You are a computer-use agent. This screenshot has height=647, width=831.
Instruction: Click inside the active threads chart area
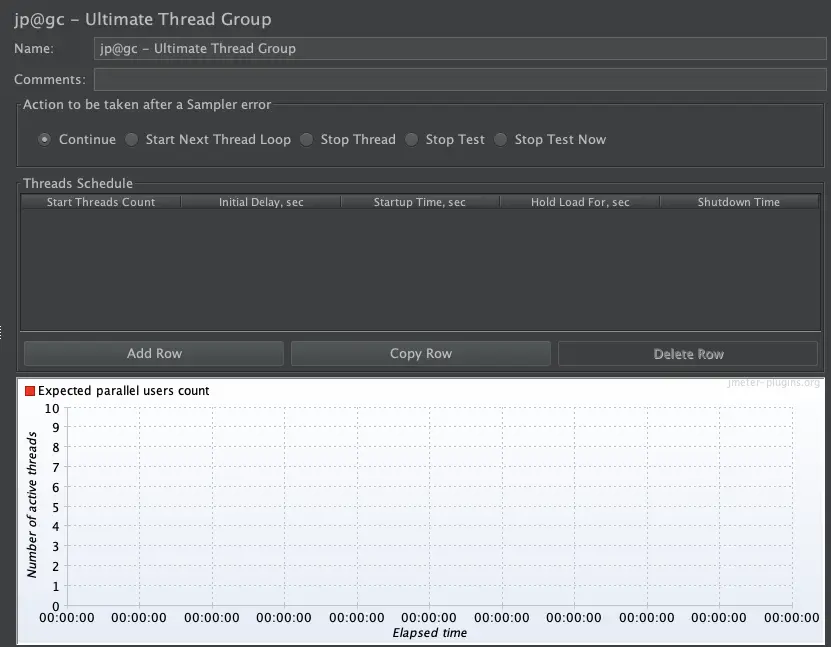[x=430, y=507]
